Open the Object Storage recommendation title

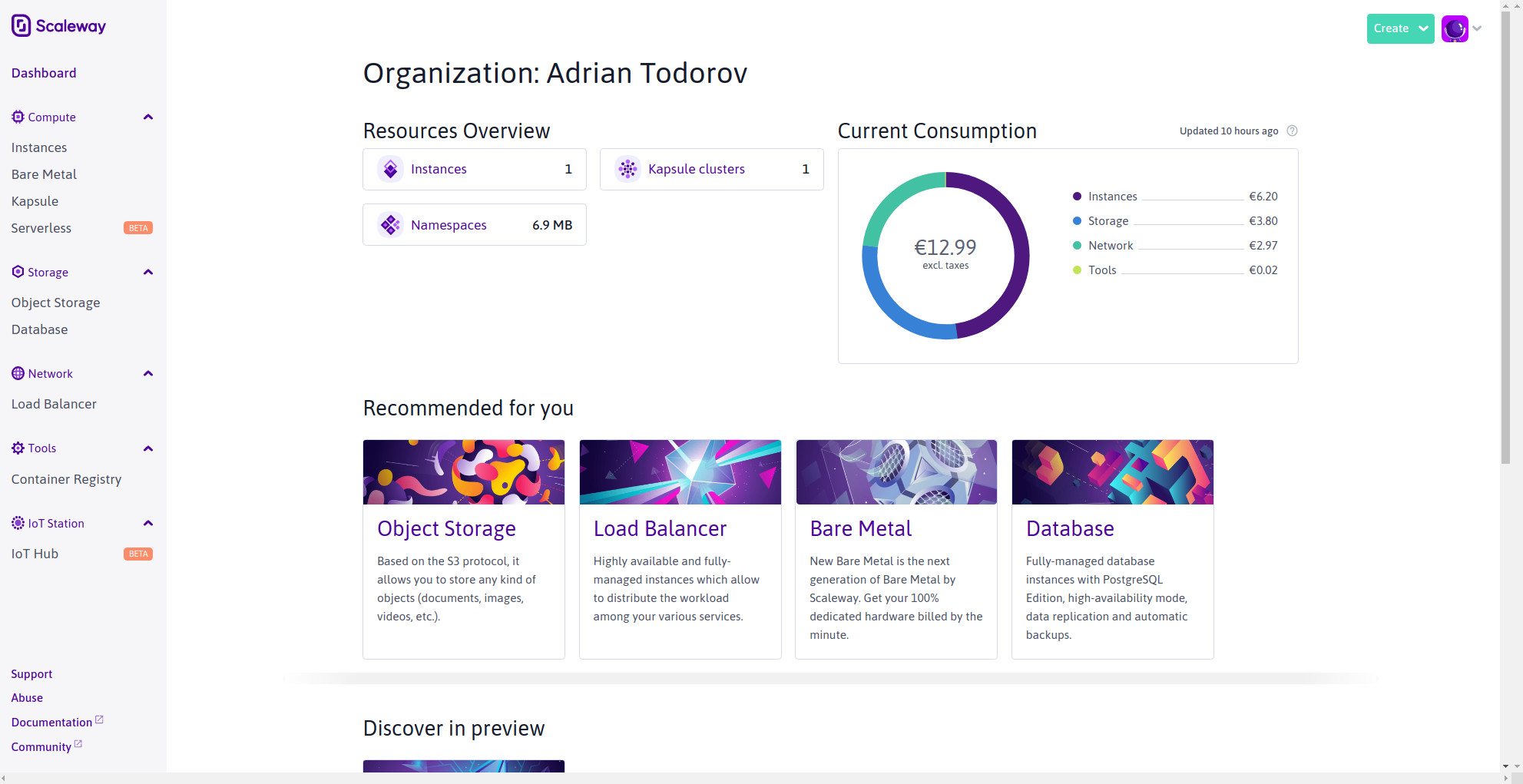[446, 529]
